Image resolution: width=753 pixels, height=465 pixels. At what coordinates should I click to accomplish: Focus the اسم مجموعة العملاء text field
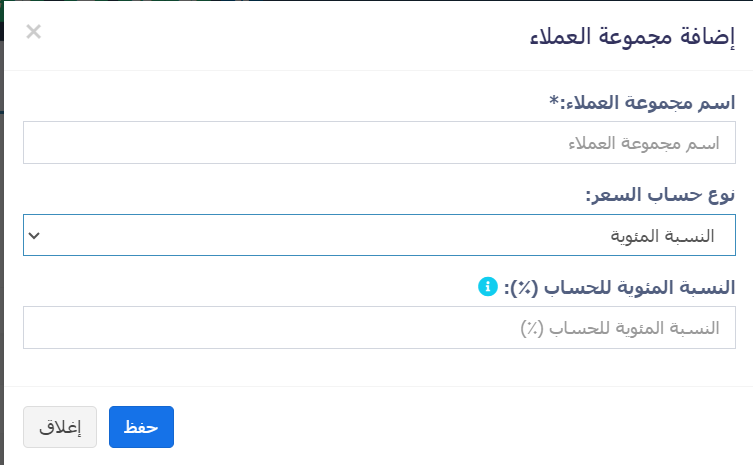[379, 142]
